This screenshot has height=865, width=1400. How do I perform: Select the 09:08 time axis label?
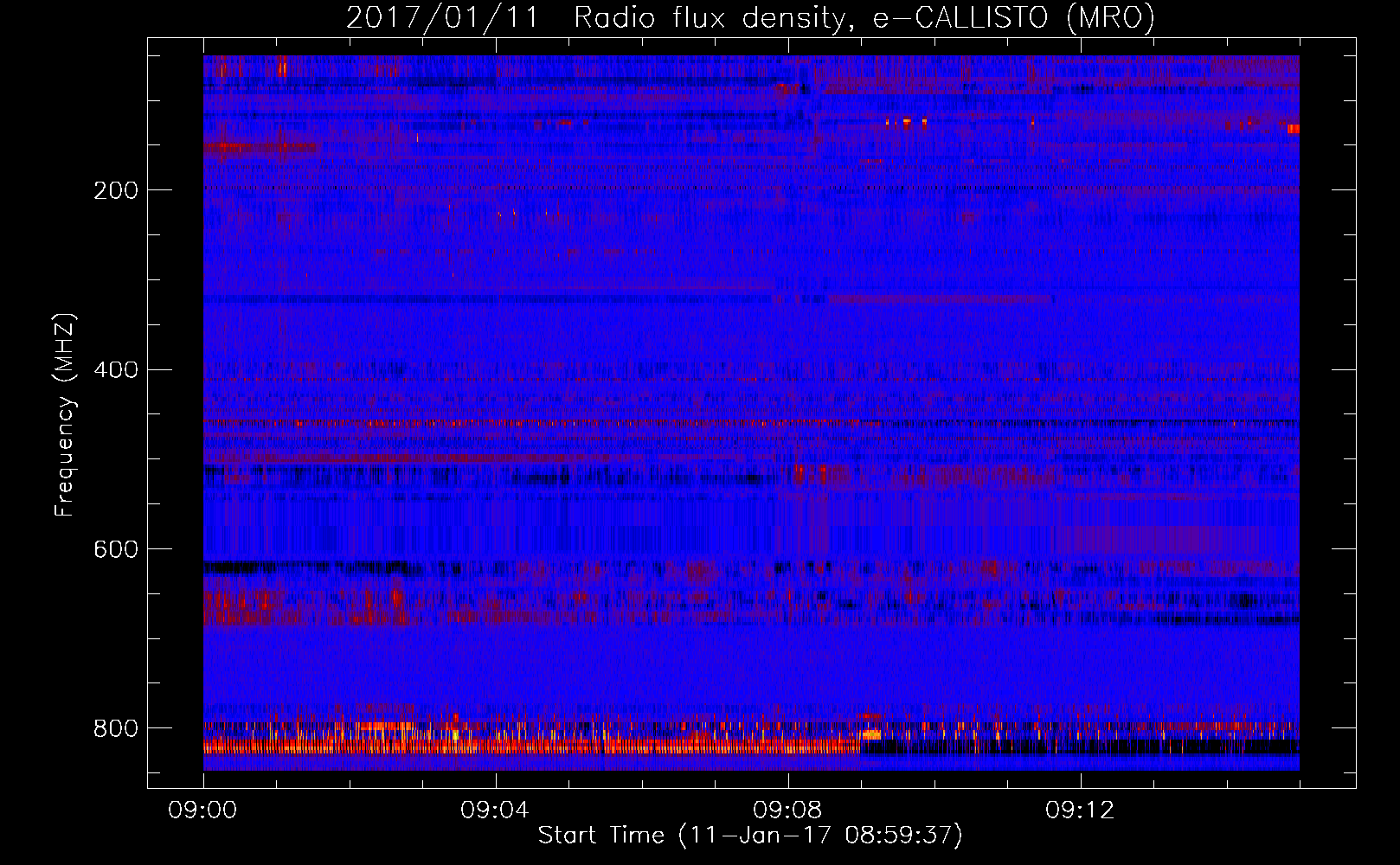pyautogui.click(x=787, y=811)
